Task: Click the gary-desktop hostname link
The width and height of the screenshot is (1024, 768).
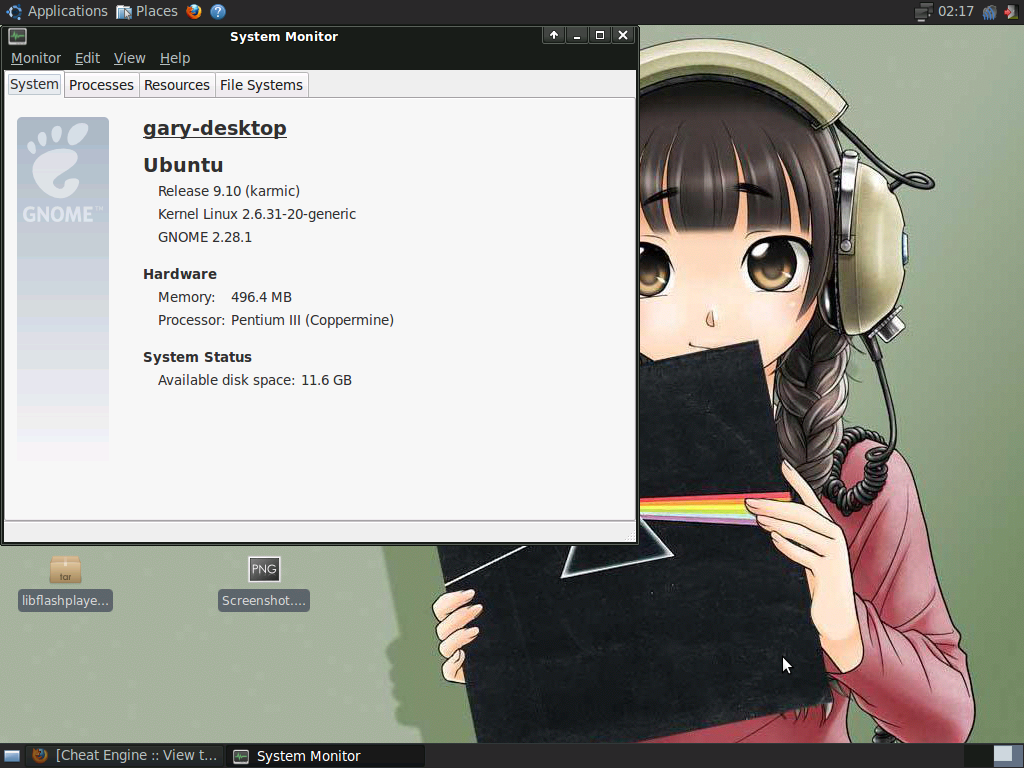Action: (x=214, y=128)
